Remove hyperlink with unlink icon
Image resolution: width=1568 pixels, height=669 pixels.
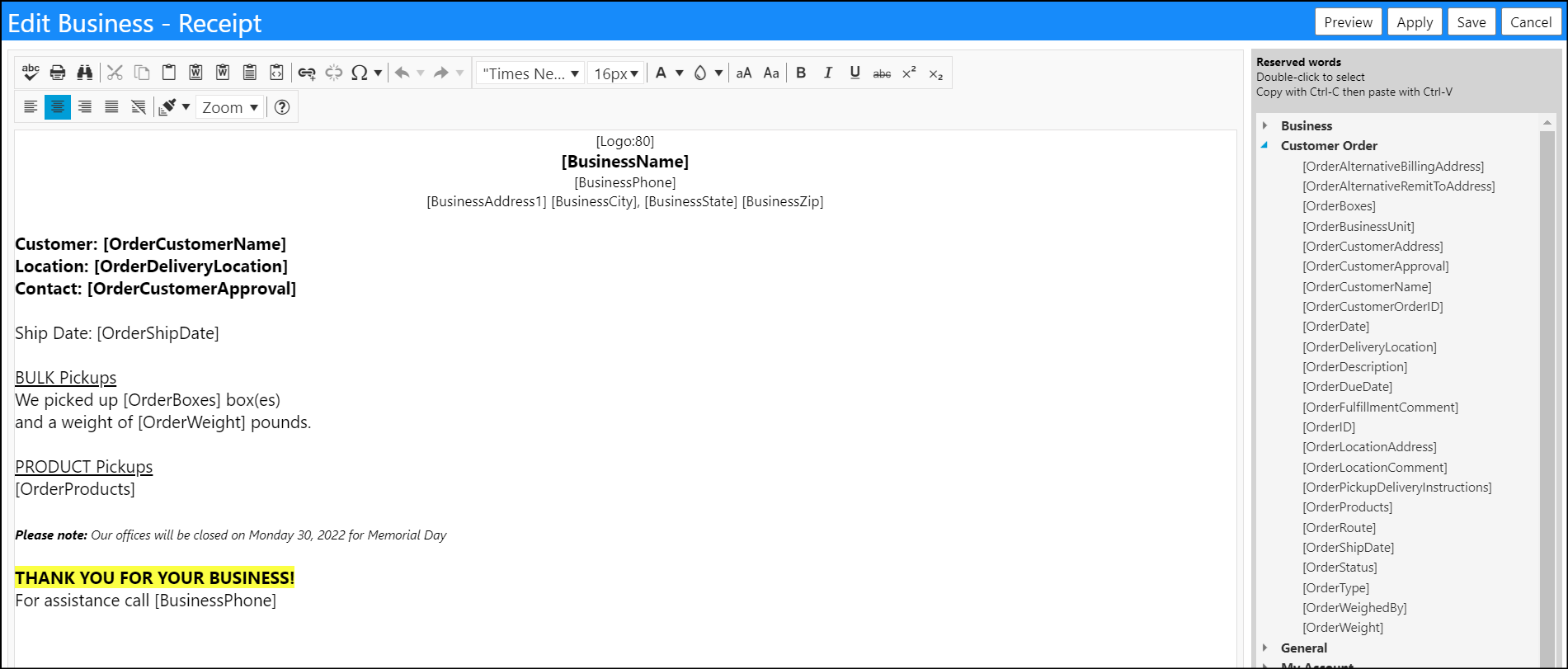pos(334,73)
